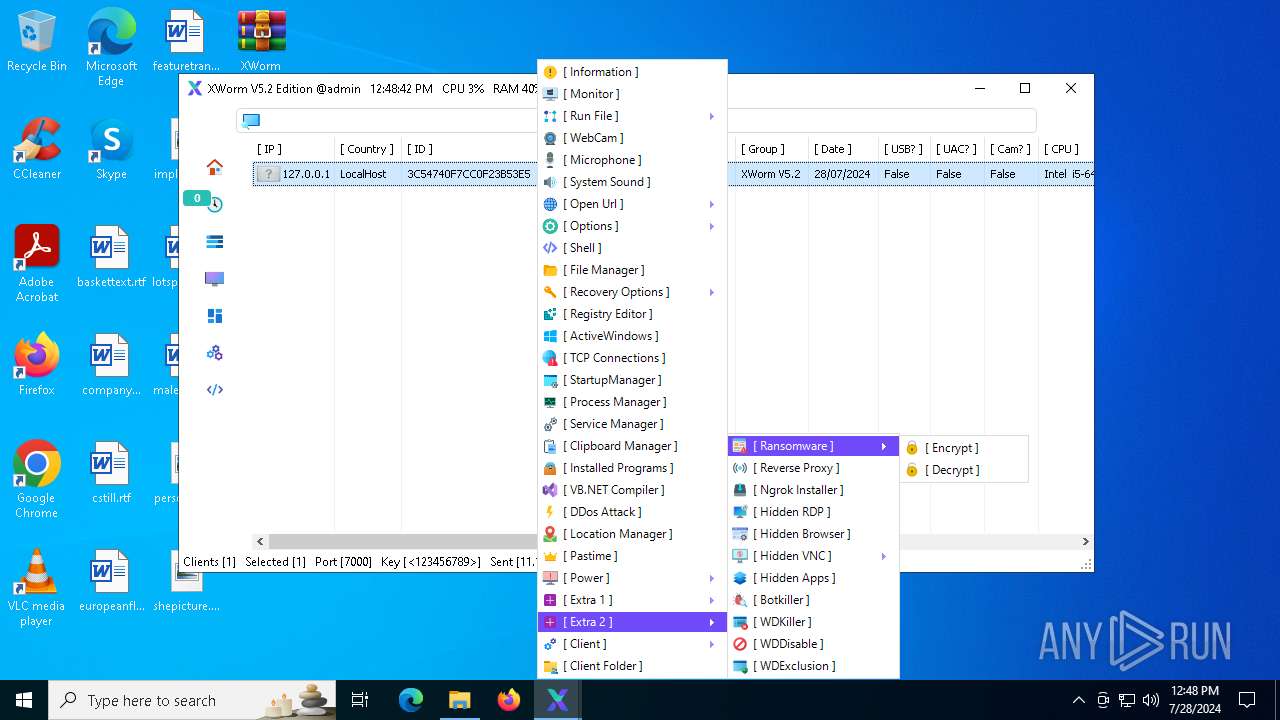This screenshot has width=1280, height=720.
Task: Click the horizontal scrollbar right arrow
Action: pos(1085,541)
